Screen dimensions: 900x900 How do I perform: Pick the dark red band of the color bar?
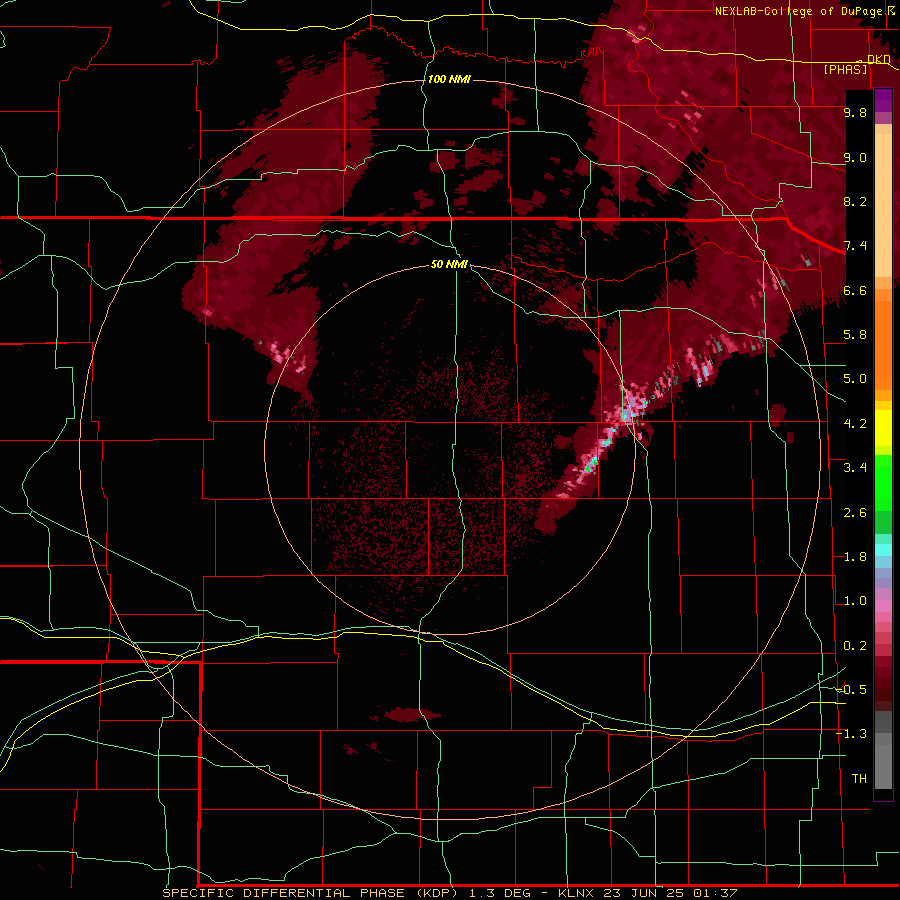(x=883, y=683)
